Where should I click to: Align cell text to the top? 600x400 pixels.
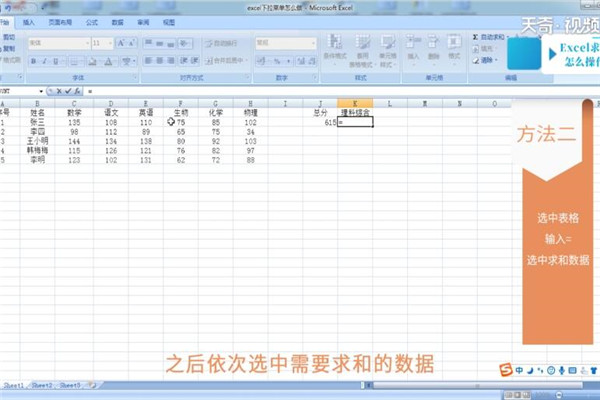coord(148,43)
